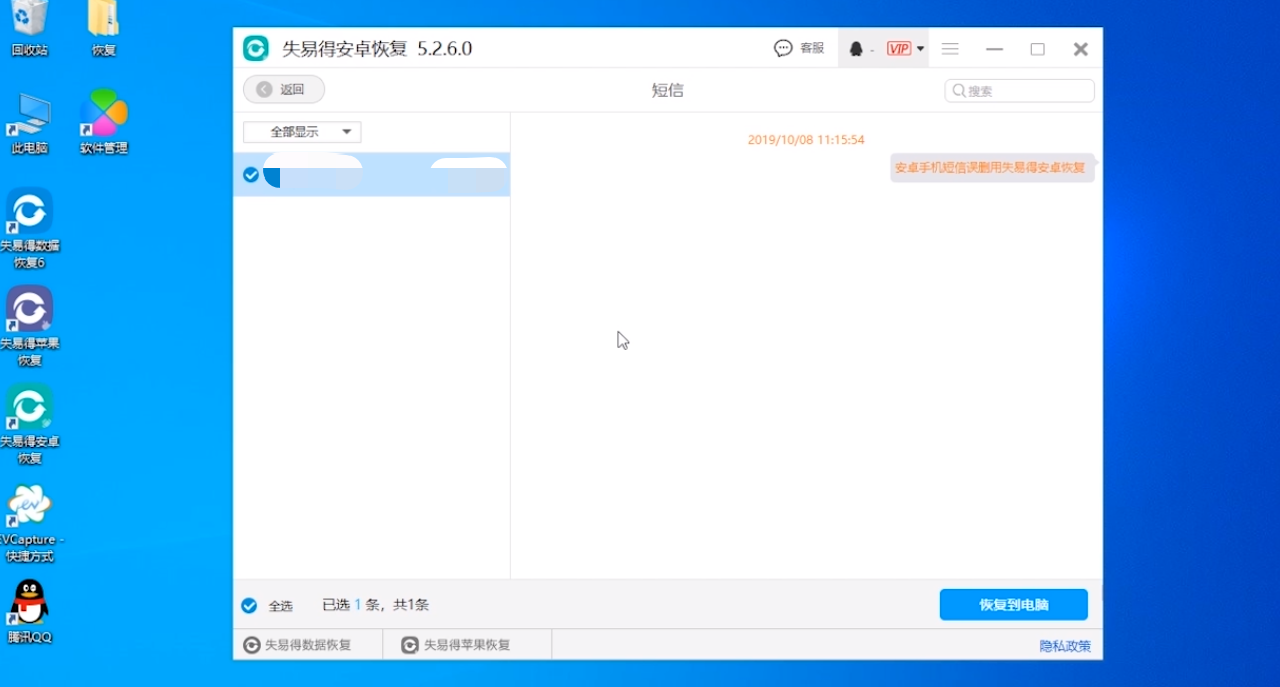The width and height of the screenshot is (1280, 687).
Task: Toggle checkbox on the SMS contact row
Action: tap(251, 175)
